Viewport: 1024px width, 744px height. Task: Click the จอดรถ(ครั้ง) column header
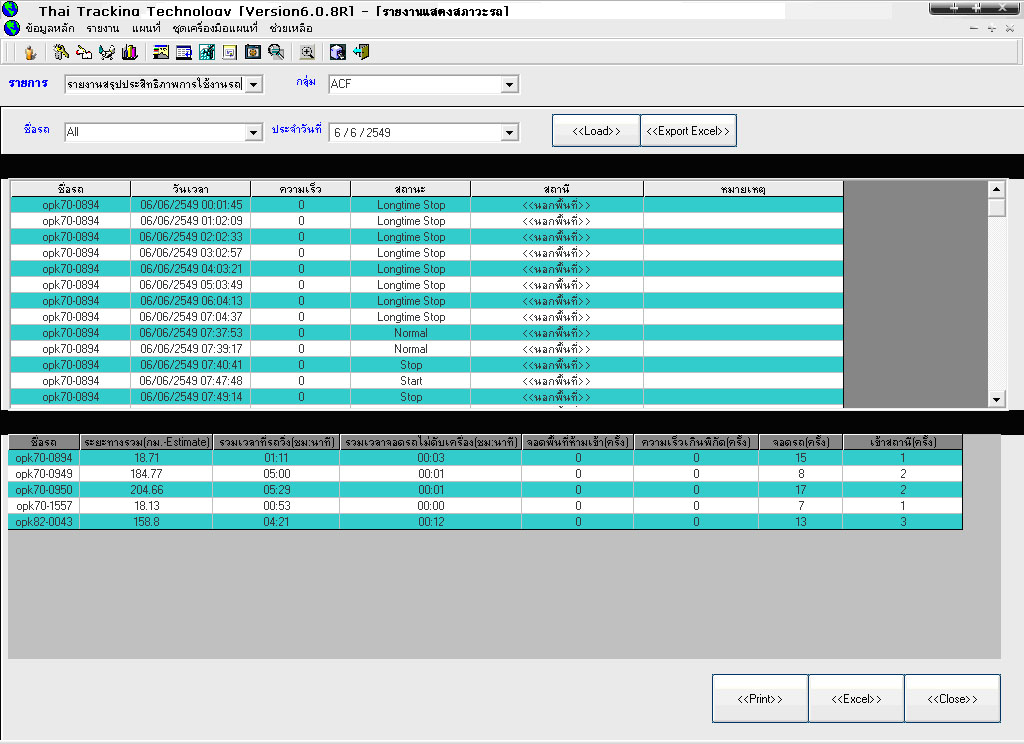pos(801,442)
